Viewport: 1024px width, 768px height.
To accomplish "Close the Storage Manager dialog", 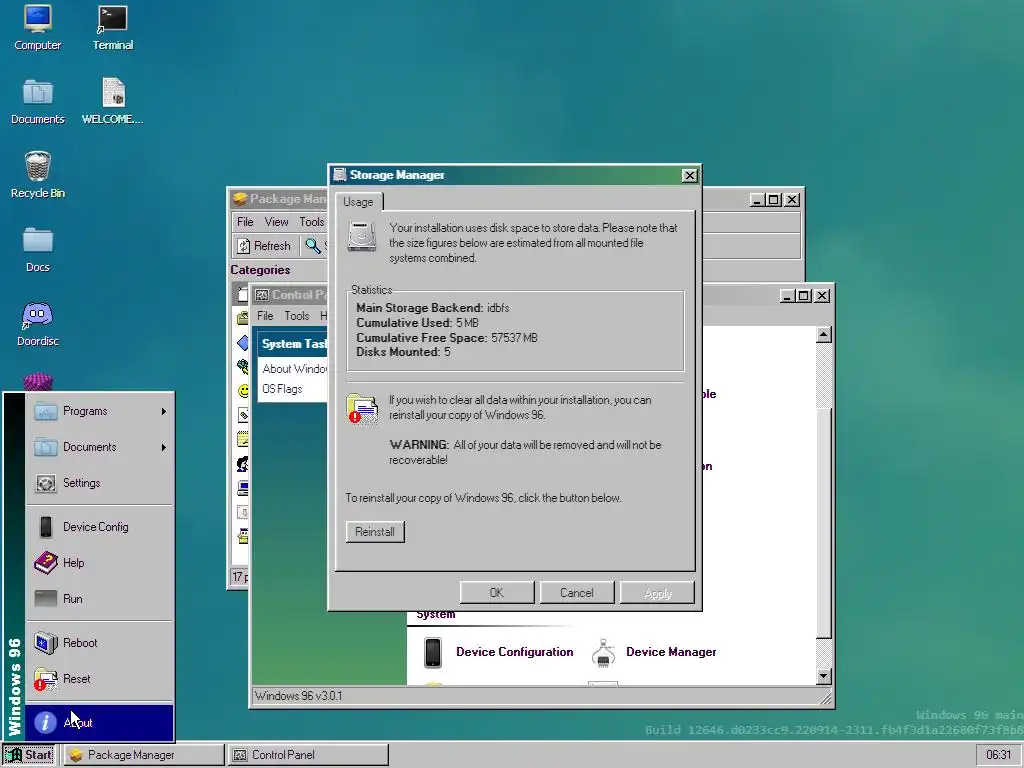I will point(690,176).
